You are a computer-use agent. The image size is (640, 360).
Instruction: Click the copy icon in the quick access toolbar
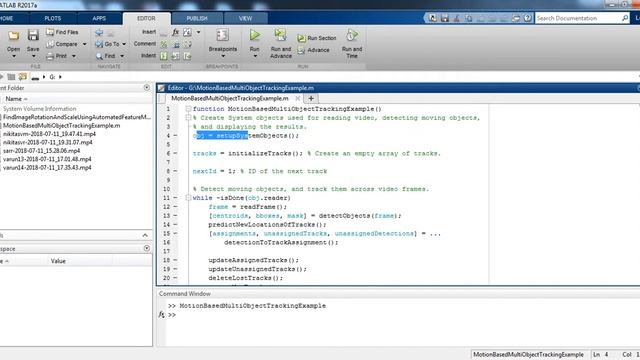tap(469, 18)
